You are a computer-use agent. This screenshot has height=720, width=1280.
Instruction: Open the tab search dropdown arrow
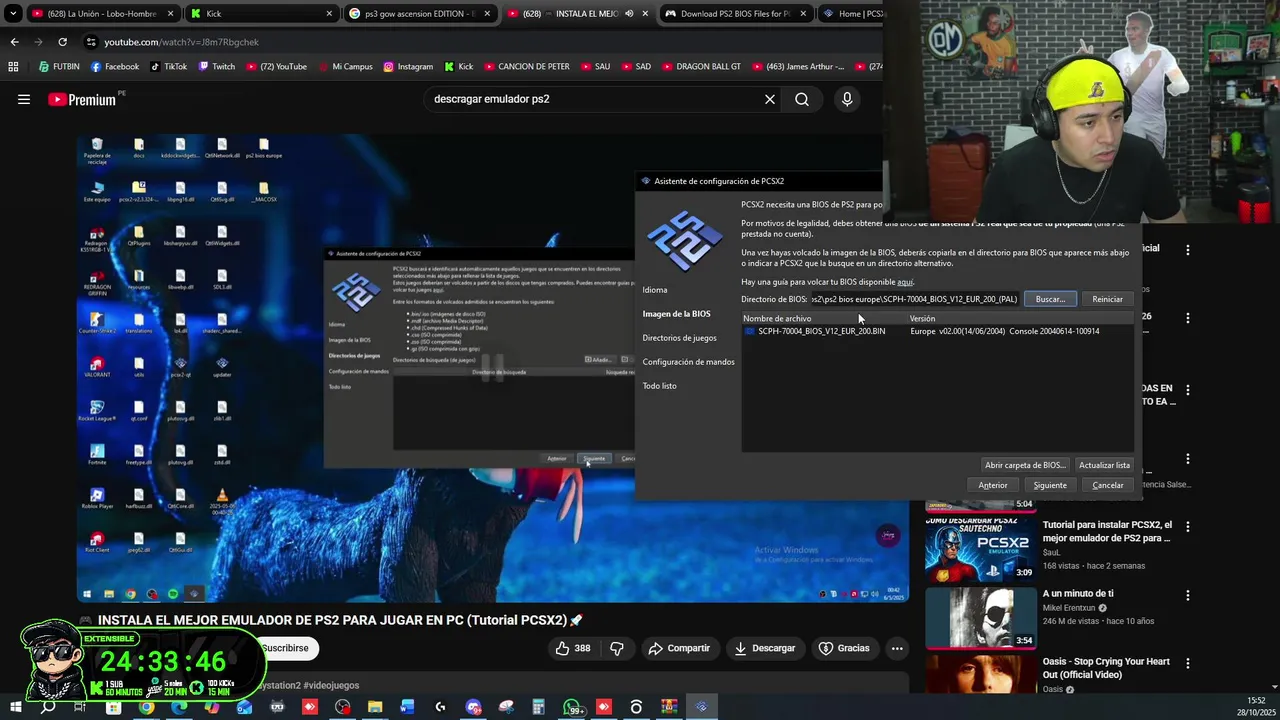click(13, 14)
